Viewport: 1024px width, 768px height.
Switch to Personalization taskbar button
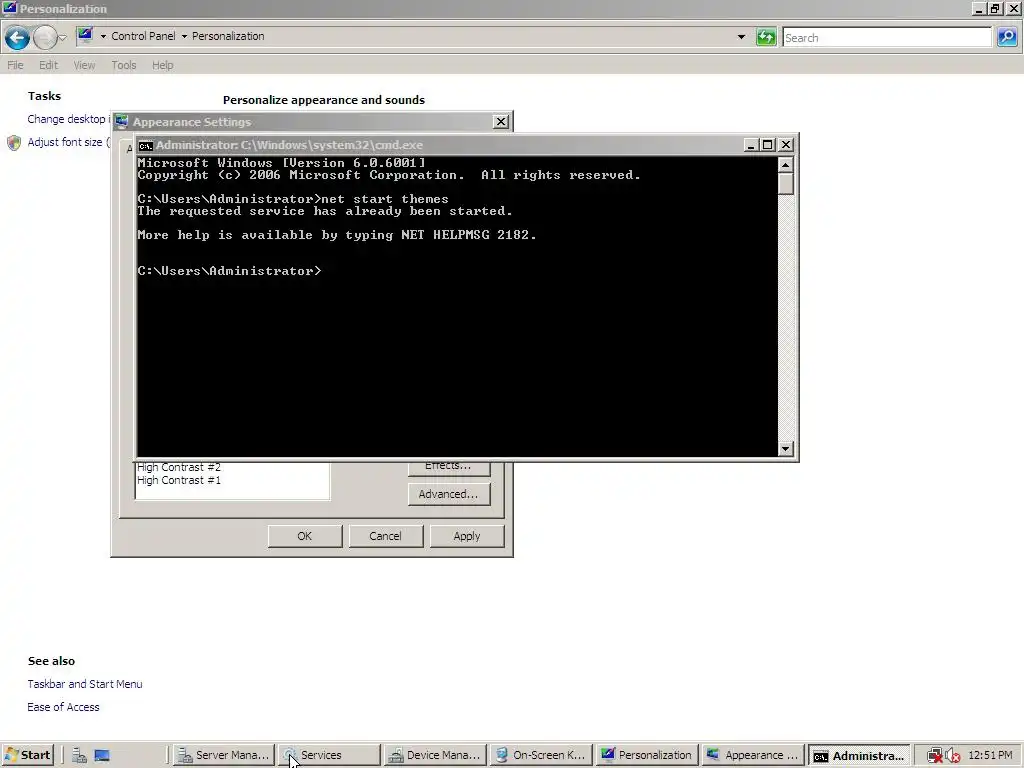pos(647,755)
